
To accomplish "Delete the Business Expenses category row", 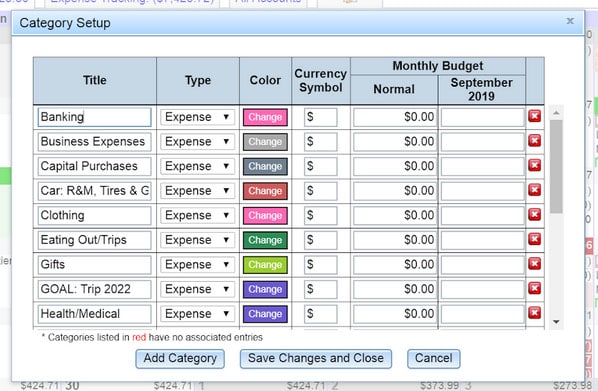I will [x=534, y=141].
